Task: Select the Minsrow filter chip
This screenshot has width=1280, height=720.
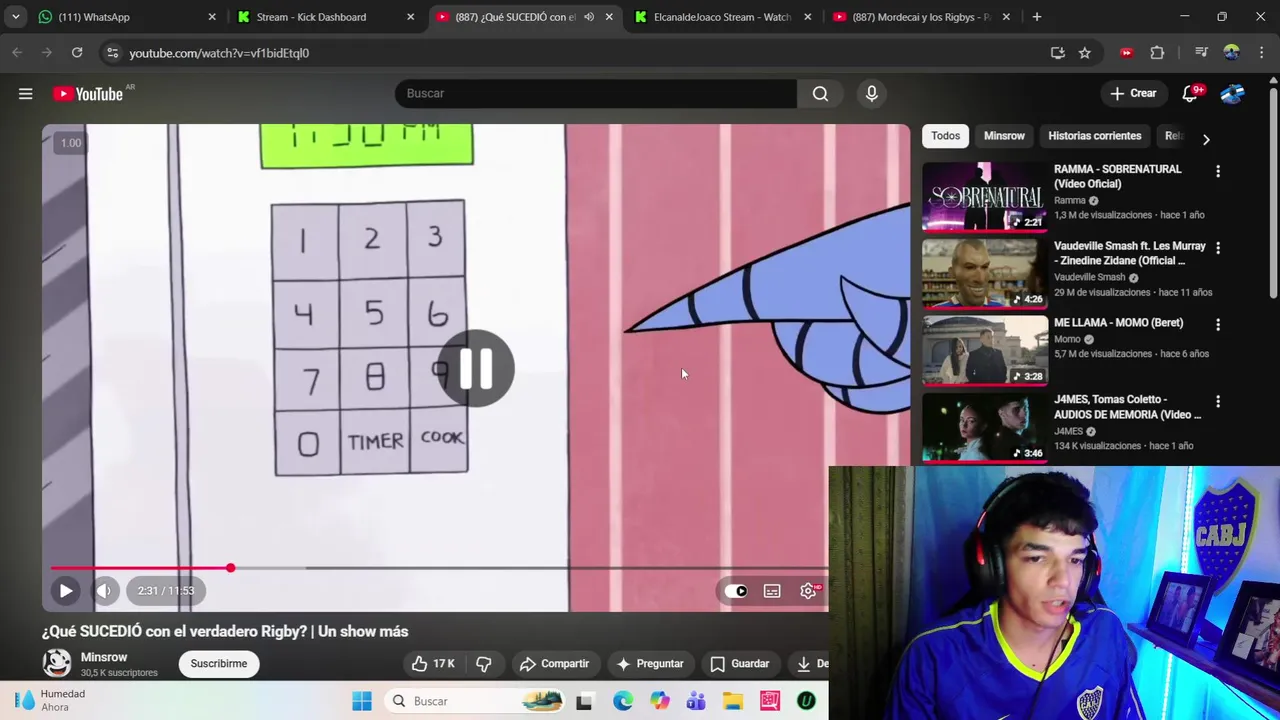Action: tap(1004, 136)
